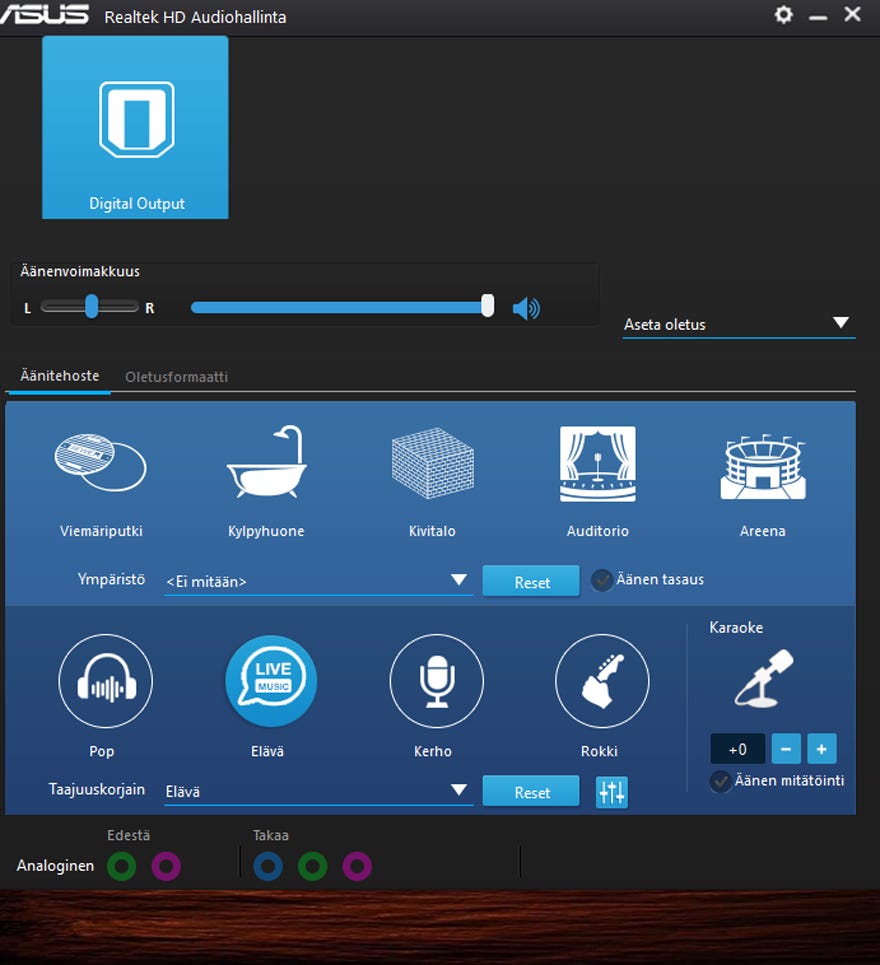Switch to the Oletusformaatti tab

click(177, 377)
